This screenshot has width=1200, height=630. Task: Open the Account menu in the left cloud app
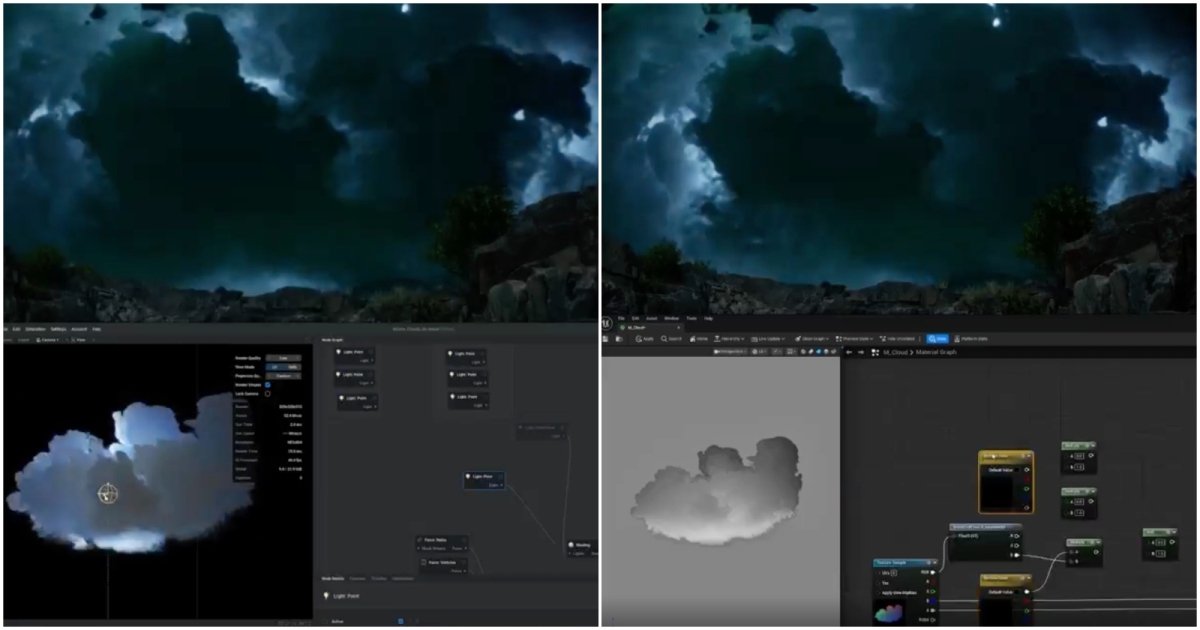tap(79, 329)
